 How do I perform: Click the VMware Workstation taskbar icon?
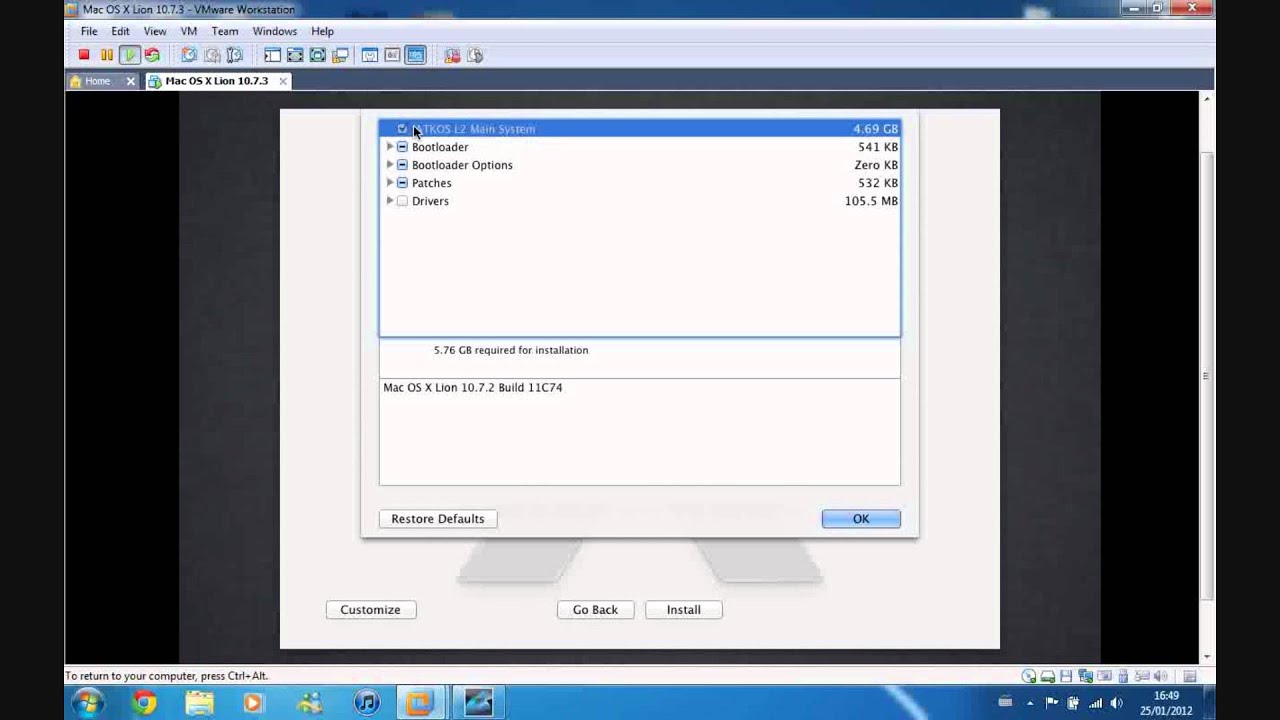[x=421, y=703]
